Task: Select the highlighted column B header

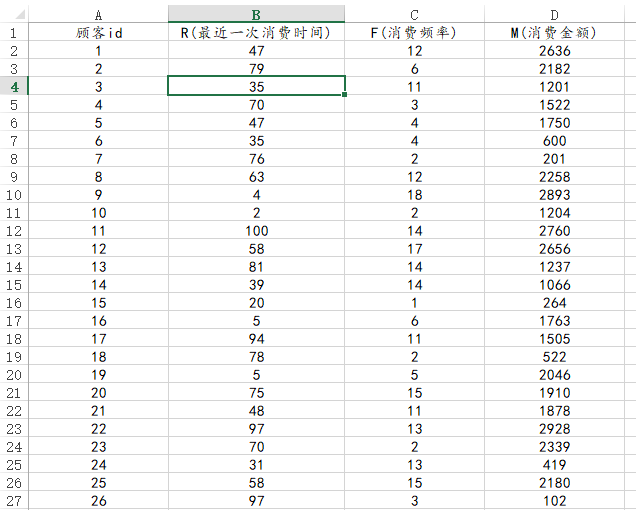Action: pos(256,14)
